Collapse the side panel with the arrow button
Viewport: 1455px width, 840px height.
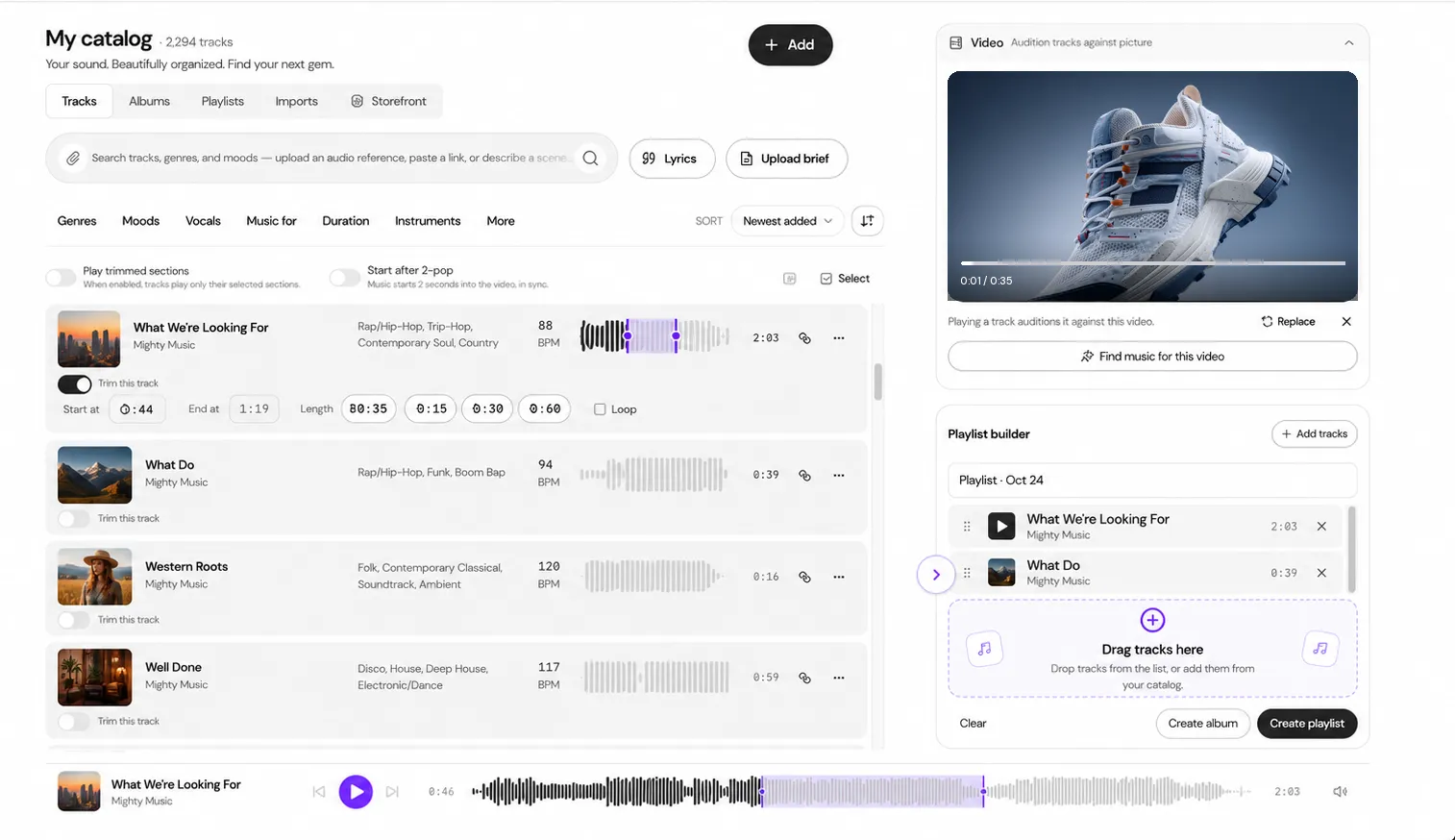(x=936, y=575)
